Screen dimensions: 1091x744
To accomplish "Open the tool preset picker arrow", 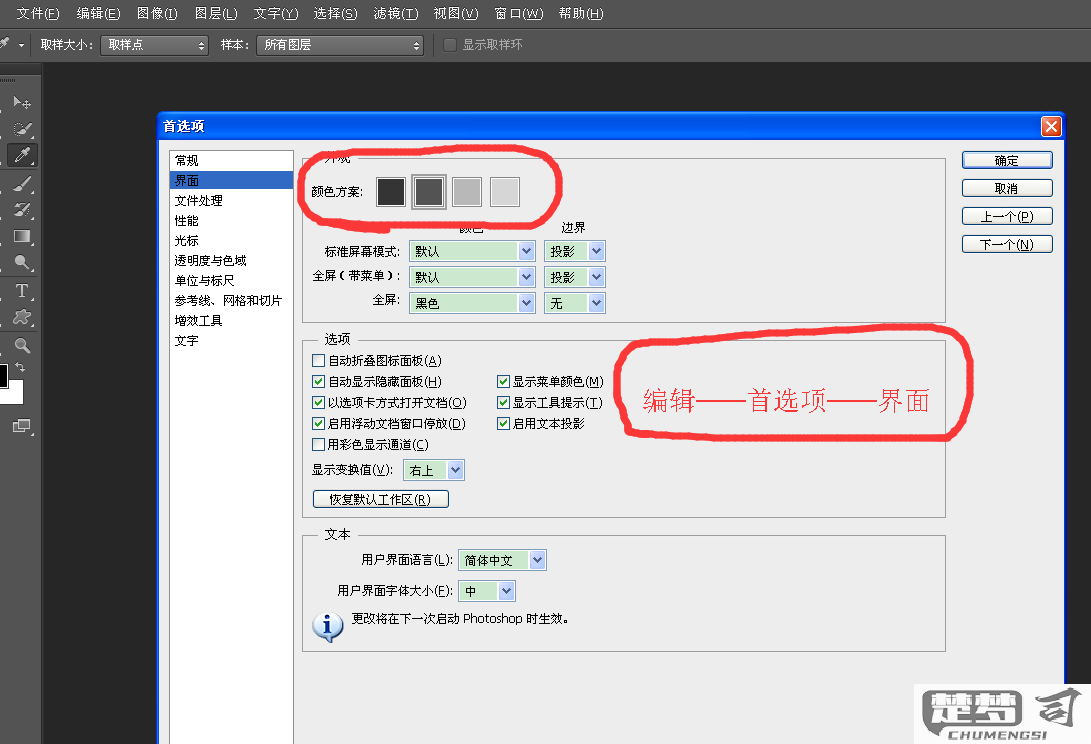I will tap(21, 45).
